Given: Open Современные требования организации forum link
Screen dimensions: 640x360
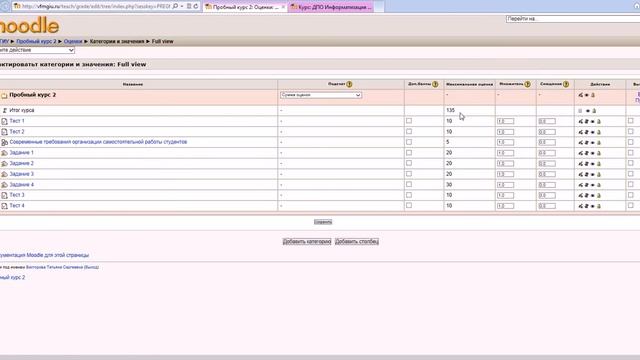Looking at the screenshot, I should [x=98, y=142].
